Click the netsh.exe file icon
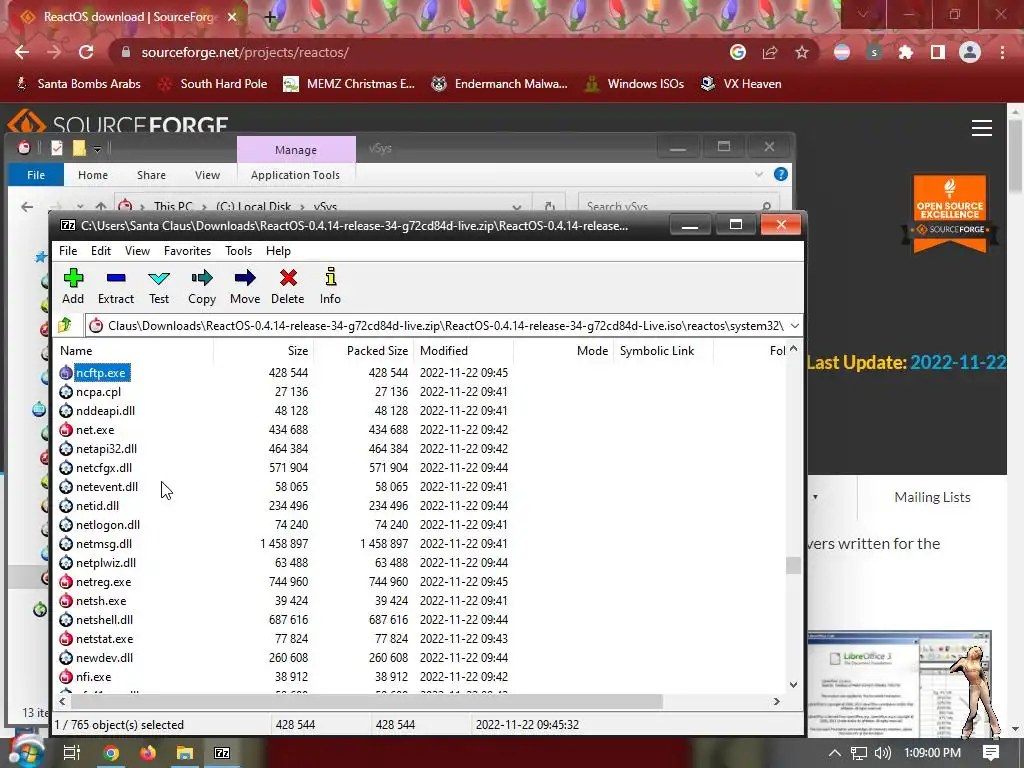The width and height of the screenshot is (1024, 768). tap(66, 601)
